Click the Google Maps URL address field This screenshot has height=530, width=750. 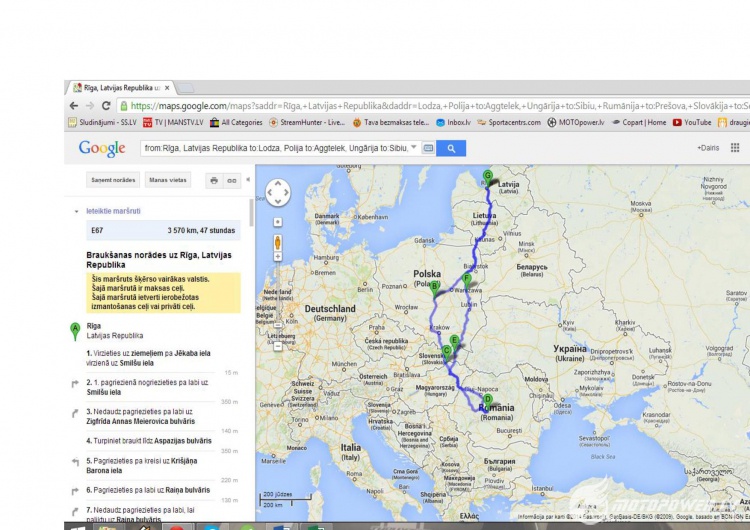(x=435, y=106)
